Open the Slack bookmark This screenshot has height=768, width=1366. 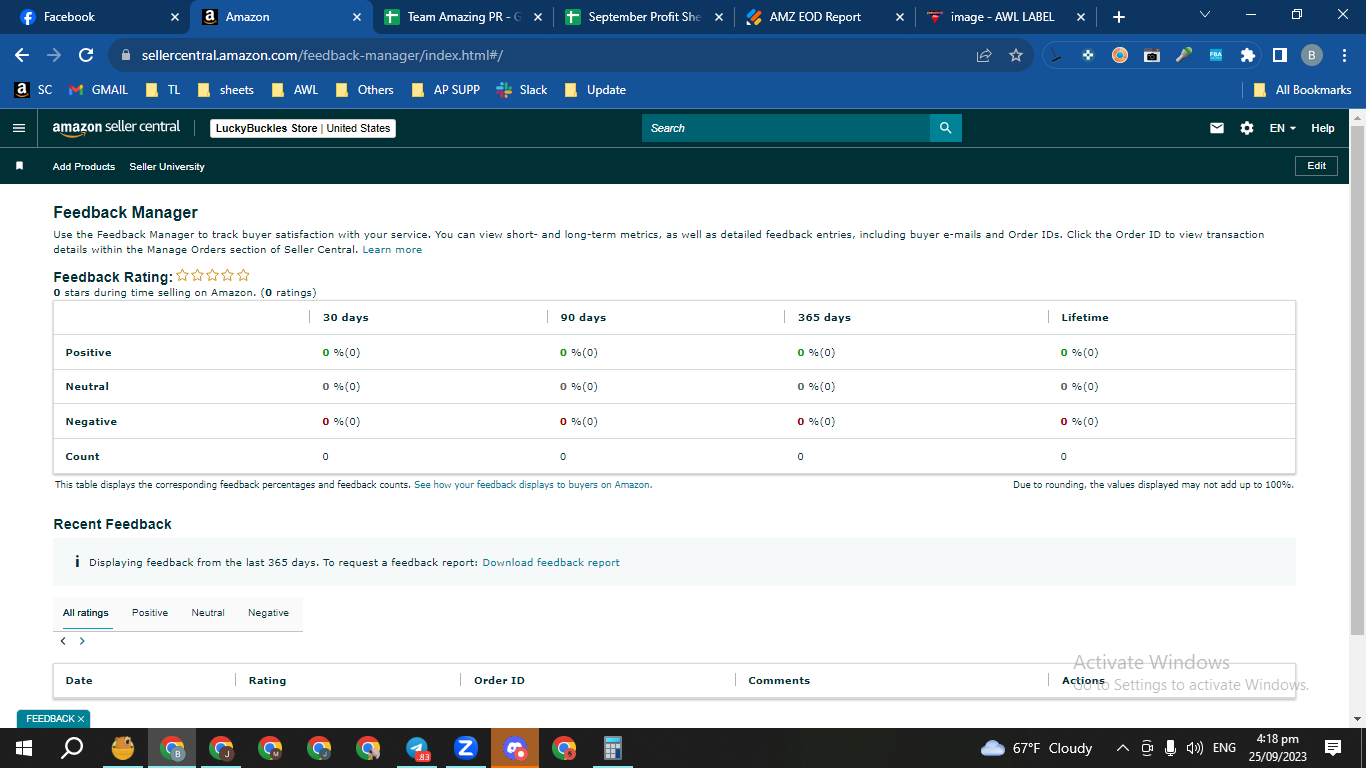pos(521,90)
